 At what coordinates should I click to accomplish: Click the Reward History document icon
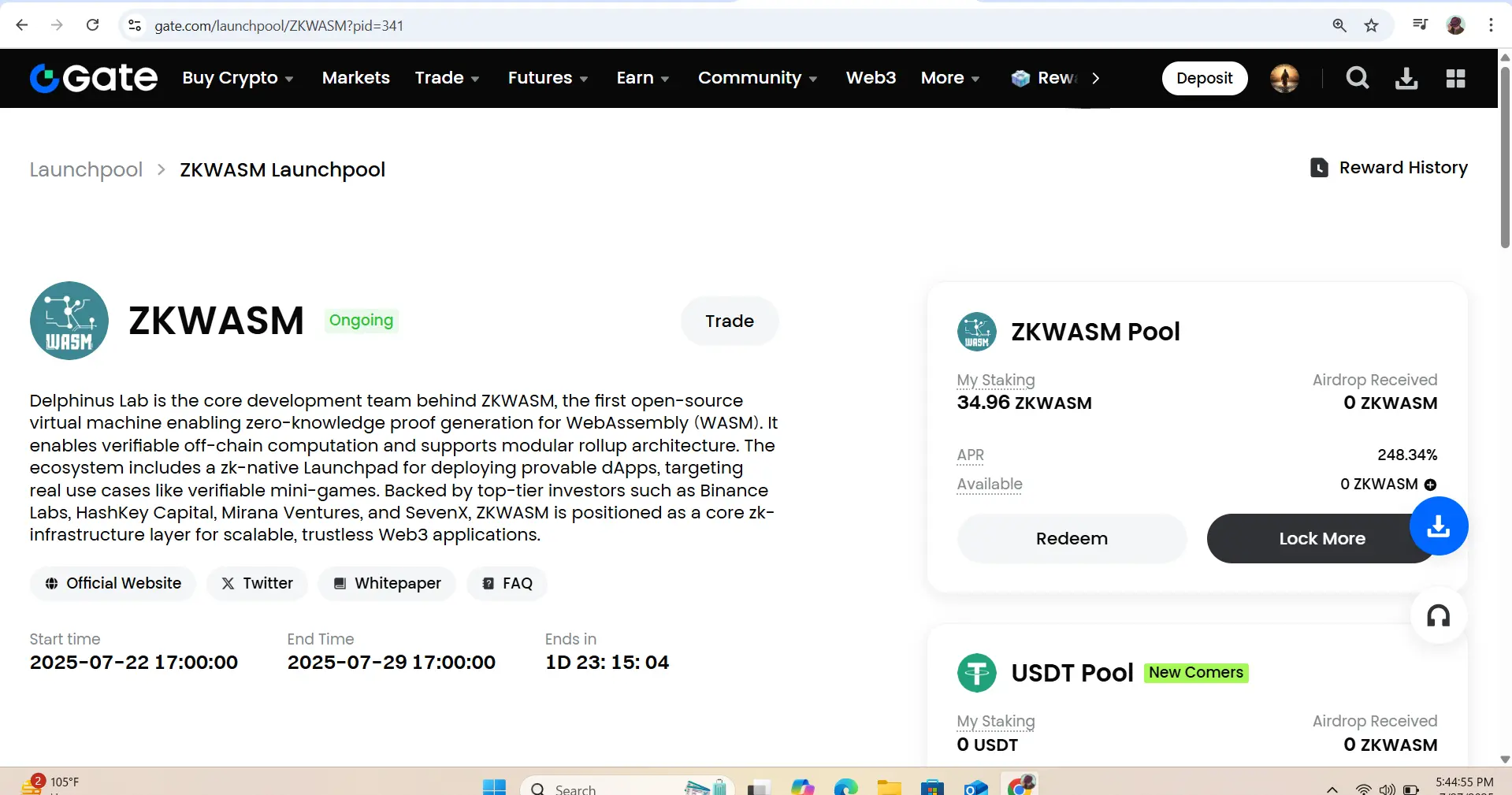(1319, 168)
